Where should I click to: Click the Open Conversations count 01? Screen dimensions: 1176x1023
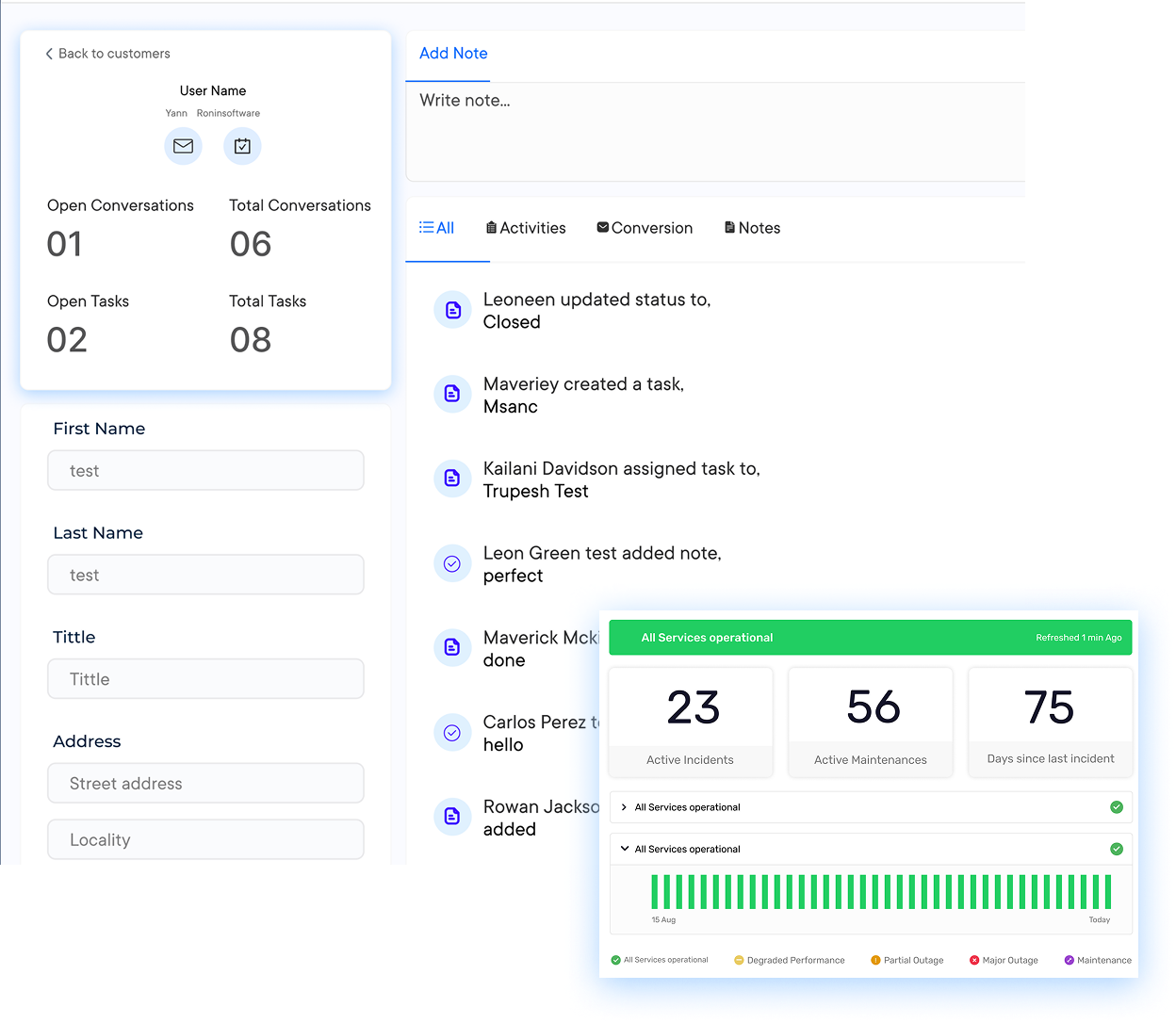click(x=65, y=245)
